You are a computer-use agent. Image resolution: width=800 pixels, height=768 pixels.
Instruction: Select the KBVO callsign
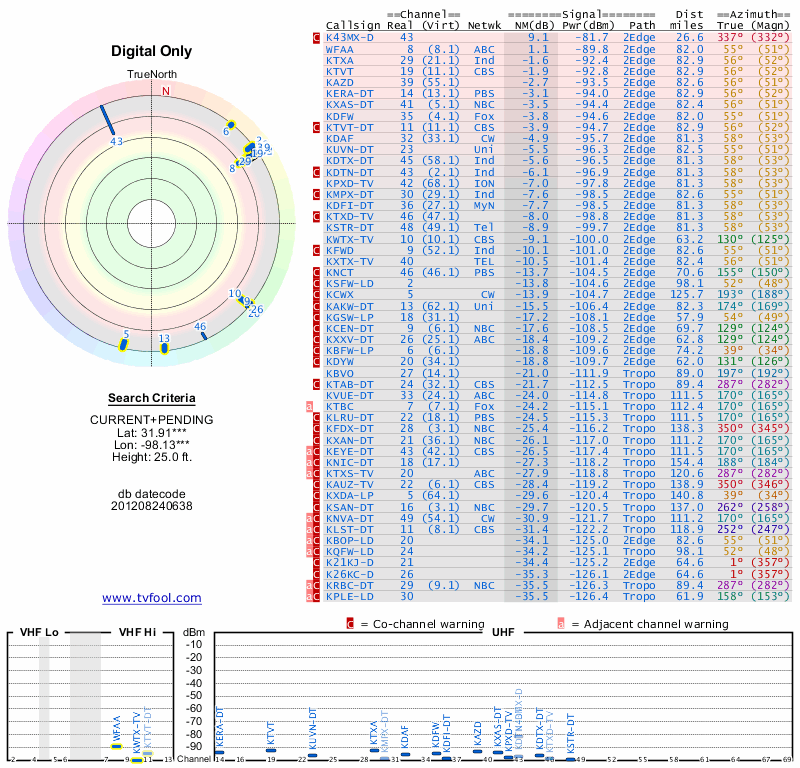pos(339,374)
